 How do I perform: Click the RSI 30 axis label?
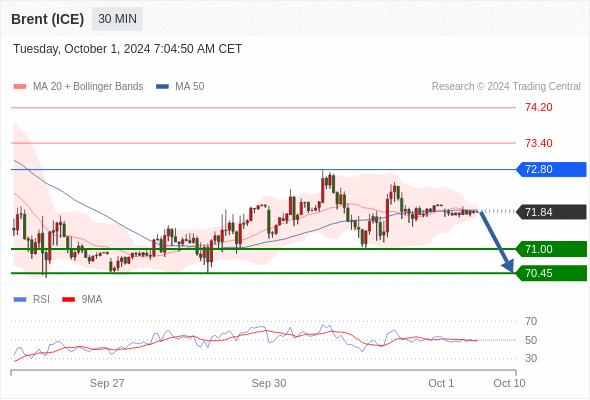coord(531,358)
